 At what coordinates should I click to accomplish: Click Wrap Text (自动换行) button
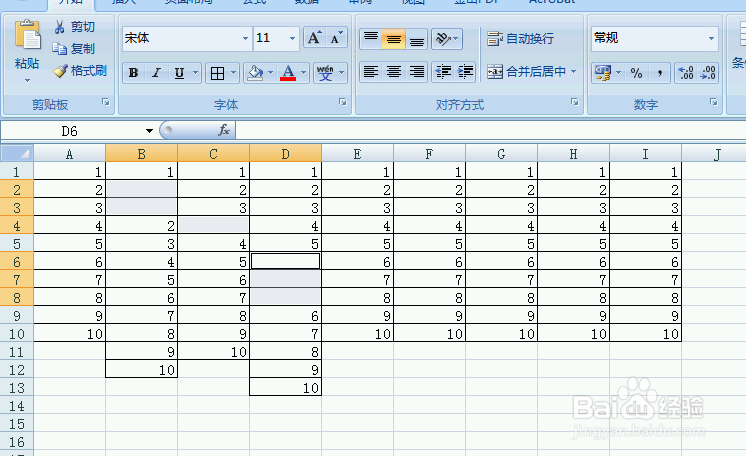coord(520,39)
